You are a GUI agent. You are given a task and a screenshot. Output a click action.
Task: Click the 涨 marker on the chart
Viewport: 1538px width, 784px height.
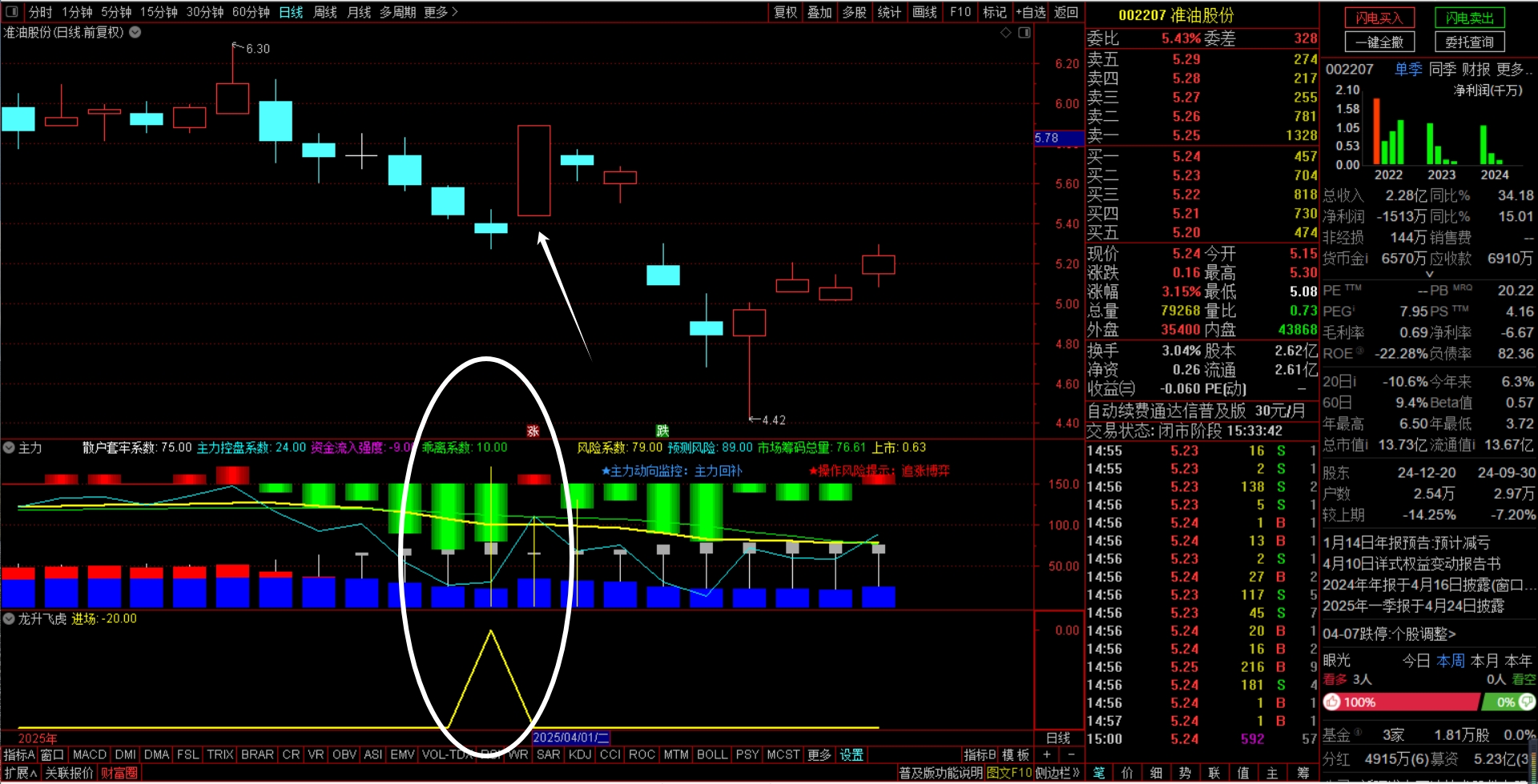pyautogui.click(x=533, y=431)
